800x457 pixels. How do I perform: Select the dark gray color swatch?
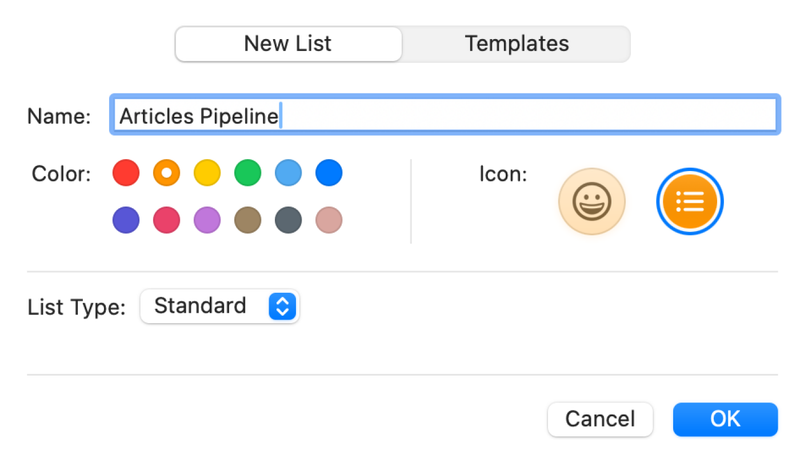(288, 220)
